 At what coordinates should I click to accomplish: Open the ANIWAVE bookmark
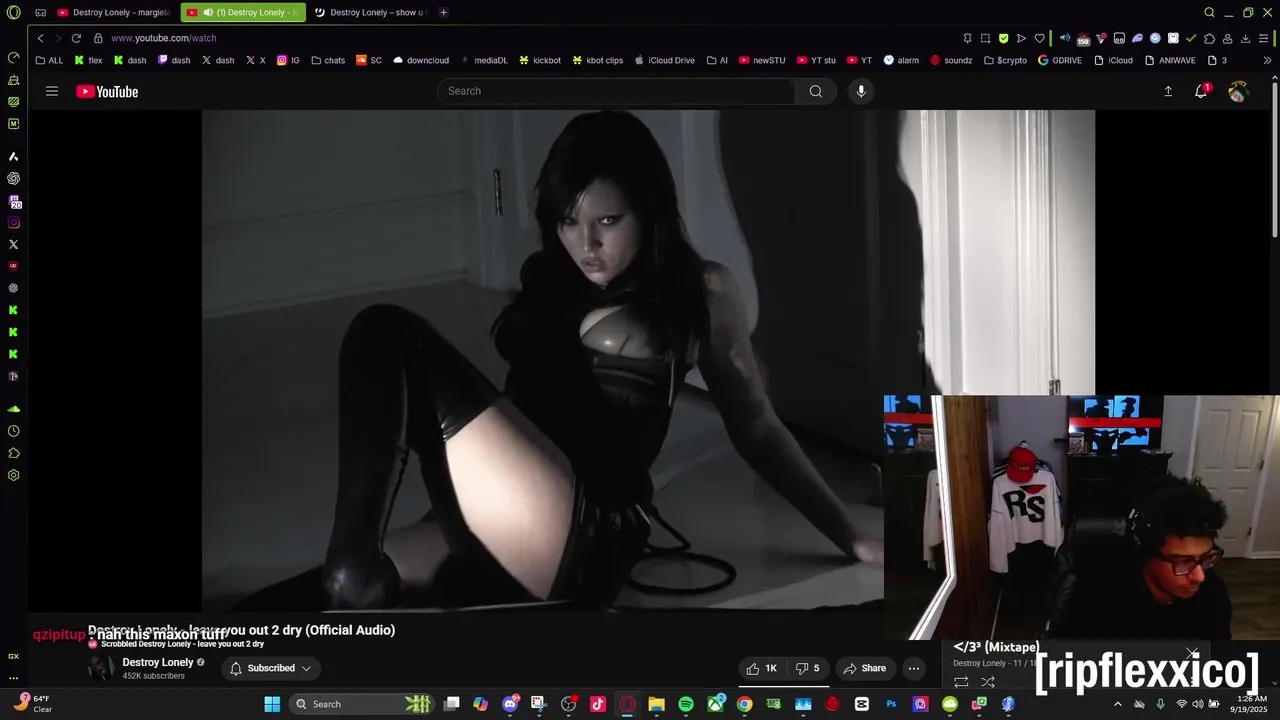click(1171, 60)
